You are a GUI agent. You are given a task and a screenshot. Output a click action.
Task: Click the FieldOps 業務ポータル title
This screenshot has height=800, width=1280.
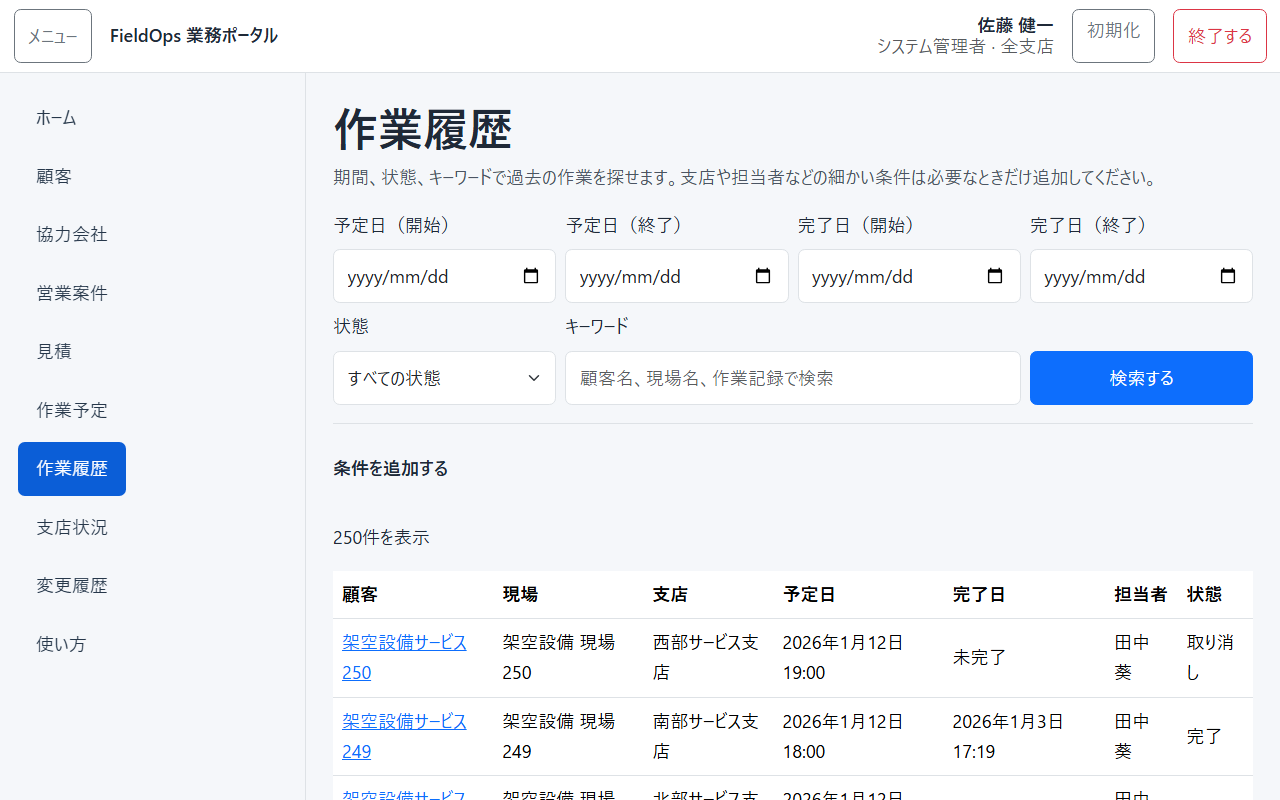(194, 36)
